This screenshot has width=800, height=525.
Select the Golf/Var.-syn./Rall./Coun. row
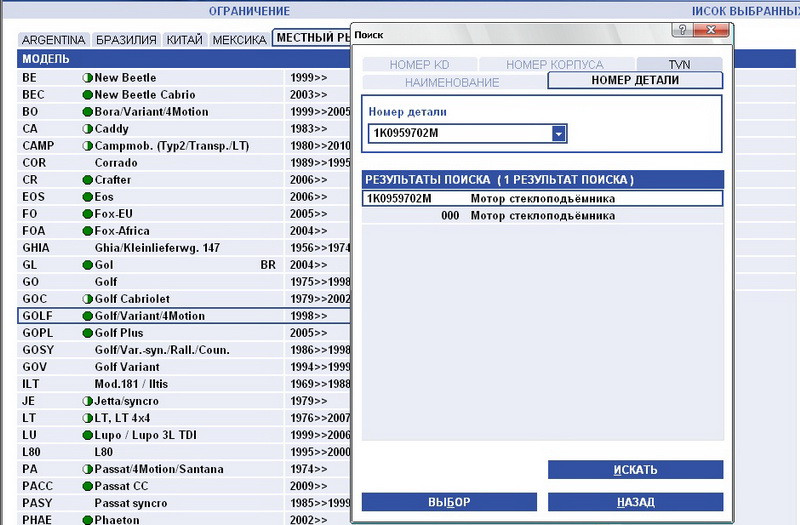coord(184,350)
